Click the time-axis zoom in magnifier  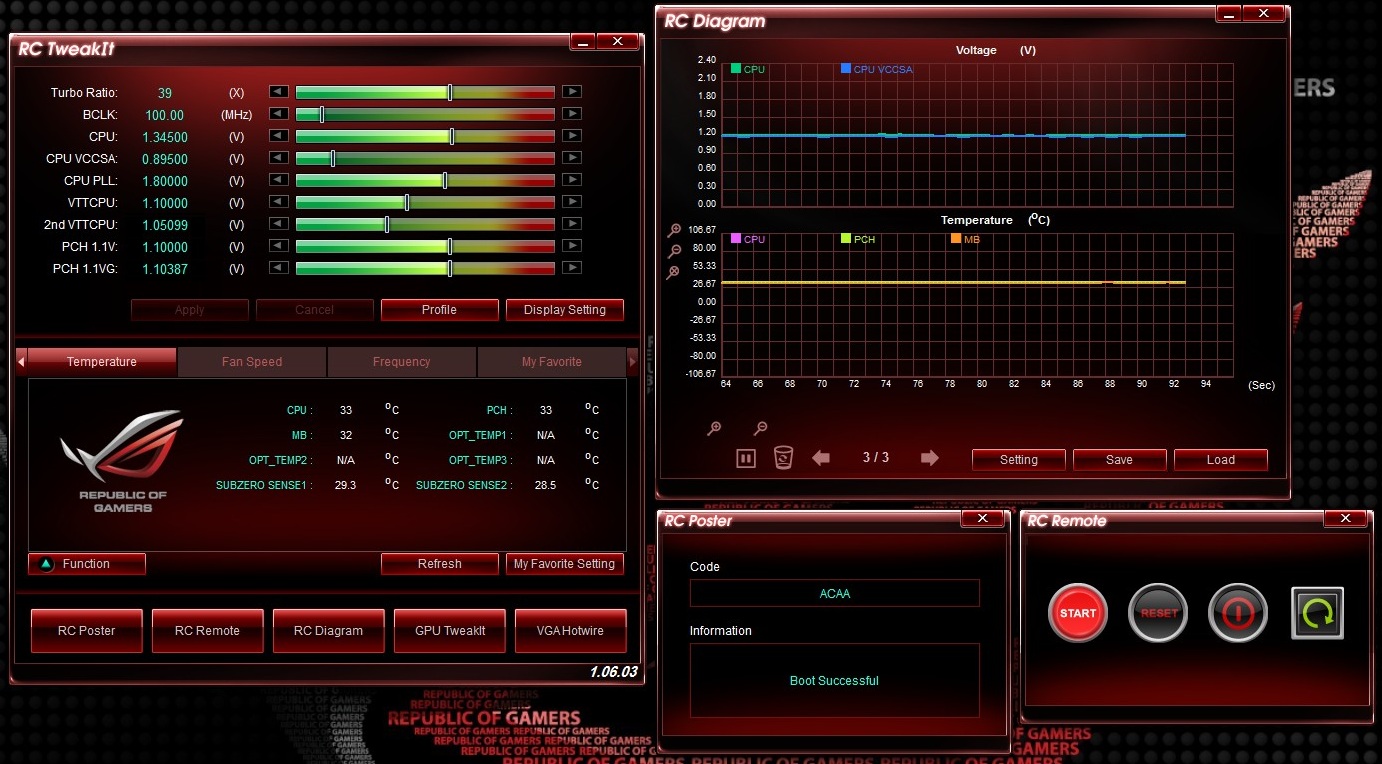coord(714,428)
